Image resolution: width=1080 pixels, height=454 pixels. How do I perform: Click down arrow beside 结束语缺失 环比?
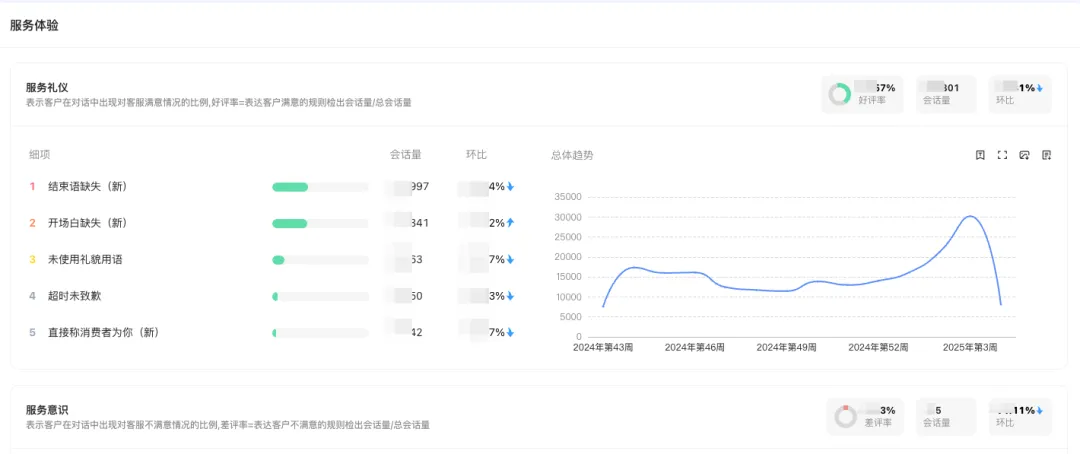point(510,187)
